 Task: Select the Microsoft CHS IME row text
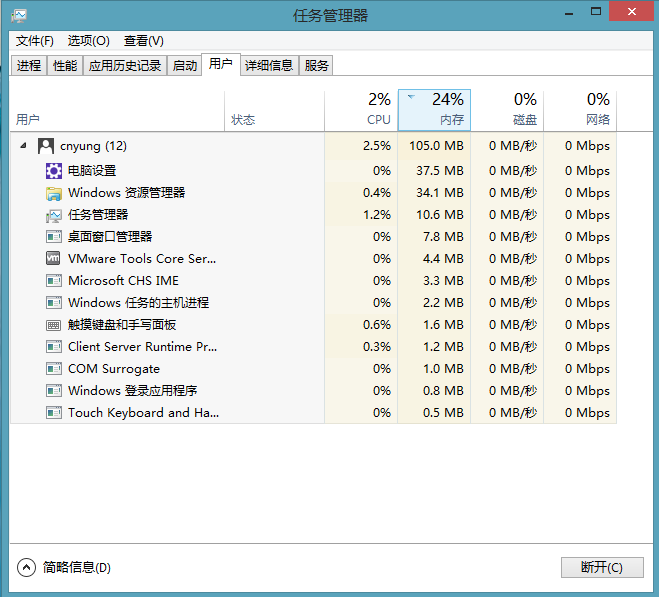124,280
